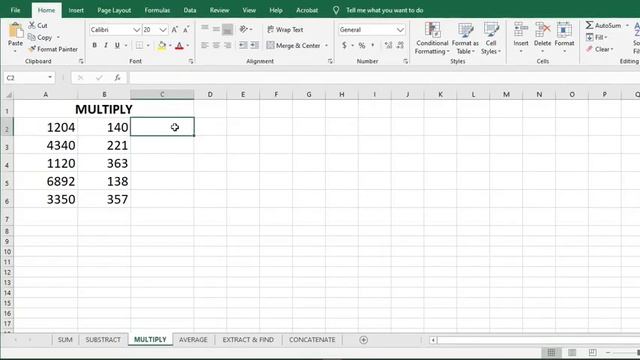Set Bottom Align vertical alignment
The height and width of the screenshot is (360, 640).
coord(228,29)
